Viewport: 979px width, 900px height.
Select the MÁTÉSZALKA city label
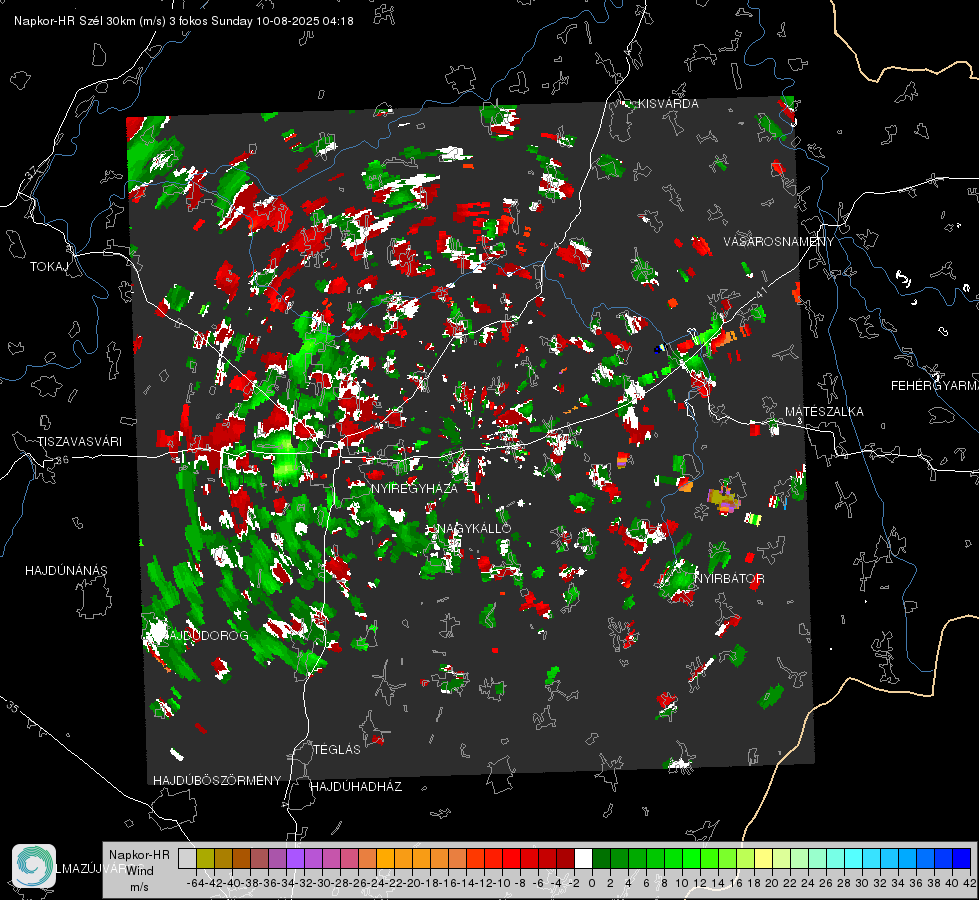pyautogui.click(x=824, y=412)
